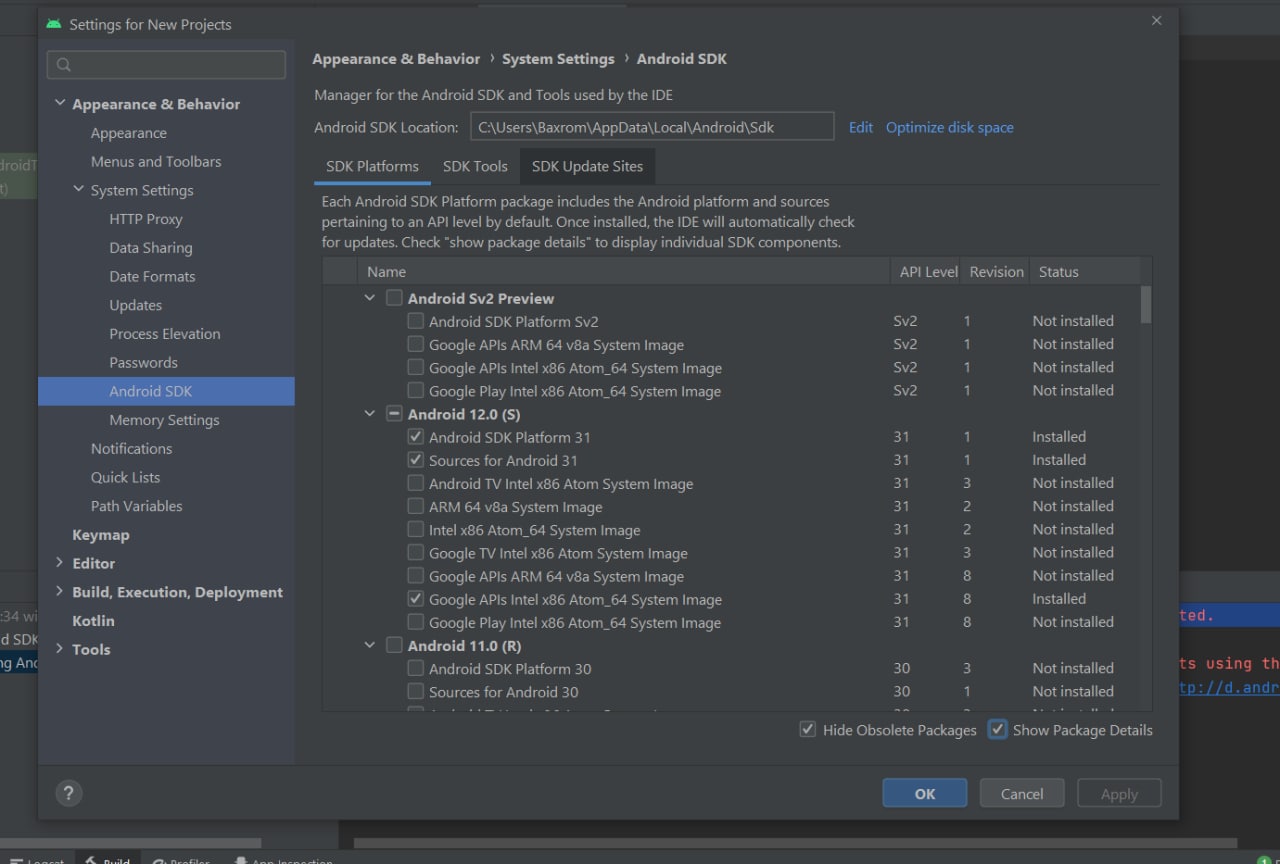Image resolution: width=1280 pixels, height=864 pixels.
Task: Check the Android 11.0 (R) group checkbox
Action: (x=394, y=645)
